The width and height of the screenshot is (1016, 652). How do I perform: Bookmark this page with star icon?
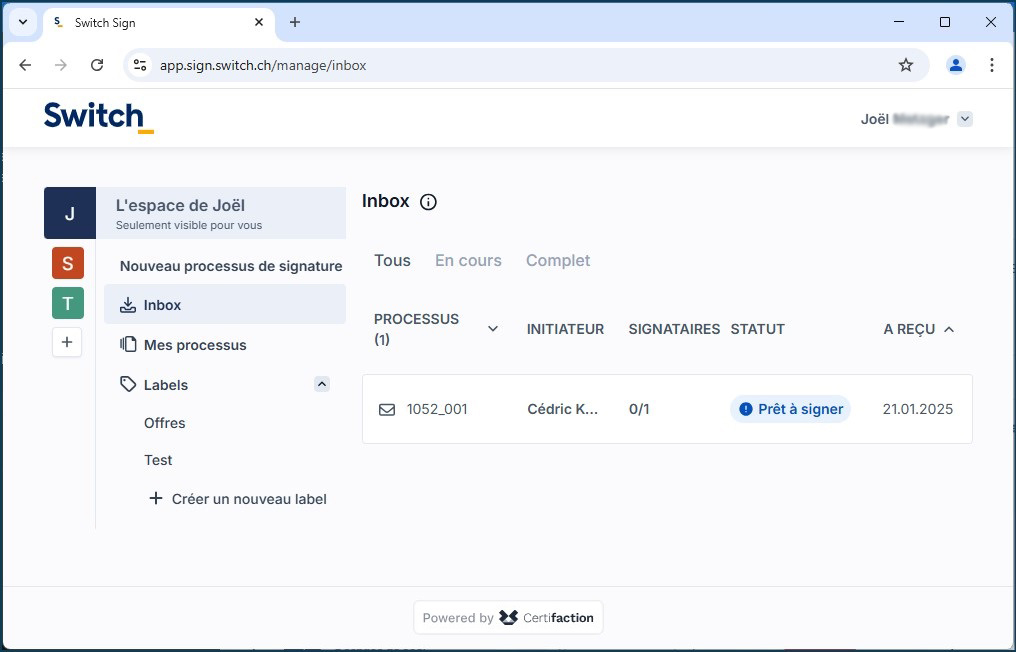click(905, 65)
